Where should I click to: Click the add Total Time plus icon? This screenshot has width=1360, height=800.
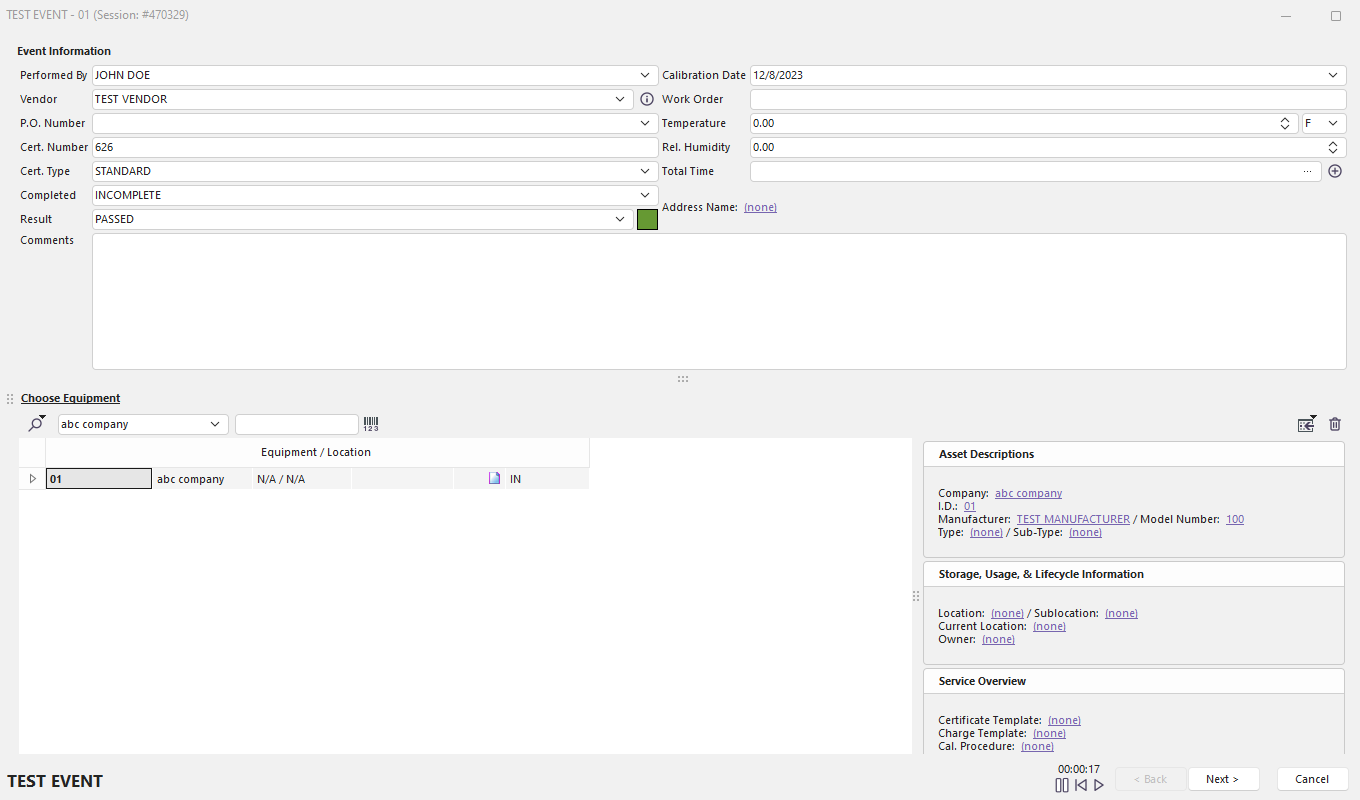(x=1334, y=171)
